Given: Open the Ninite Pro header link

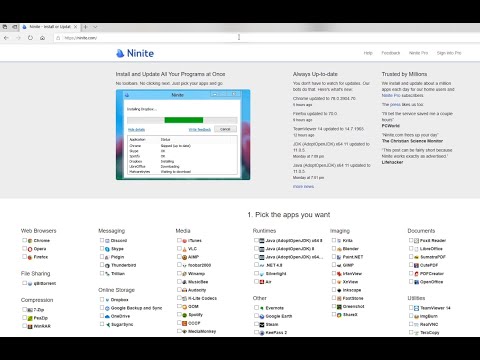Looking at the screenshot, I should (418, 53).
